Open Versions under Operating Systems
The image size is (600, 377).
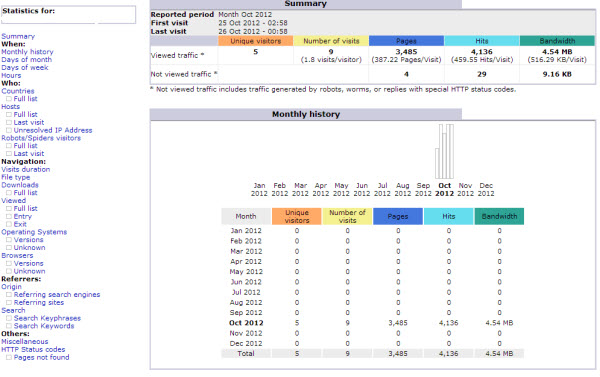pyautogui.click(x=28, y=240)
